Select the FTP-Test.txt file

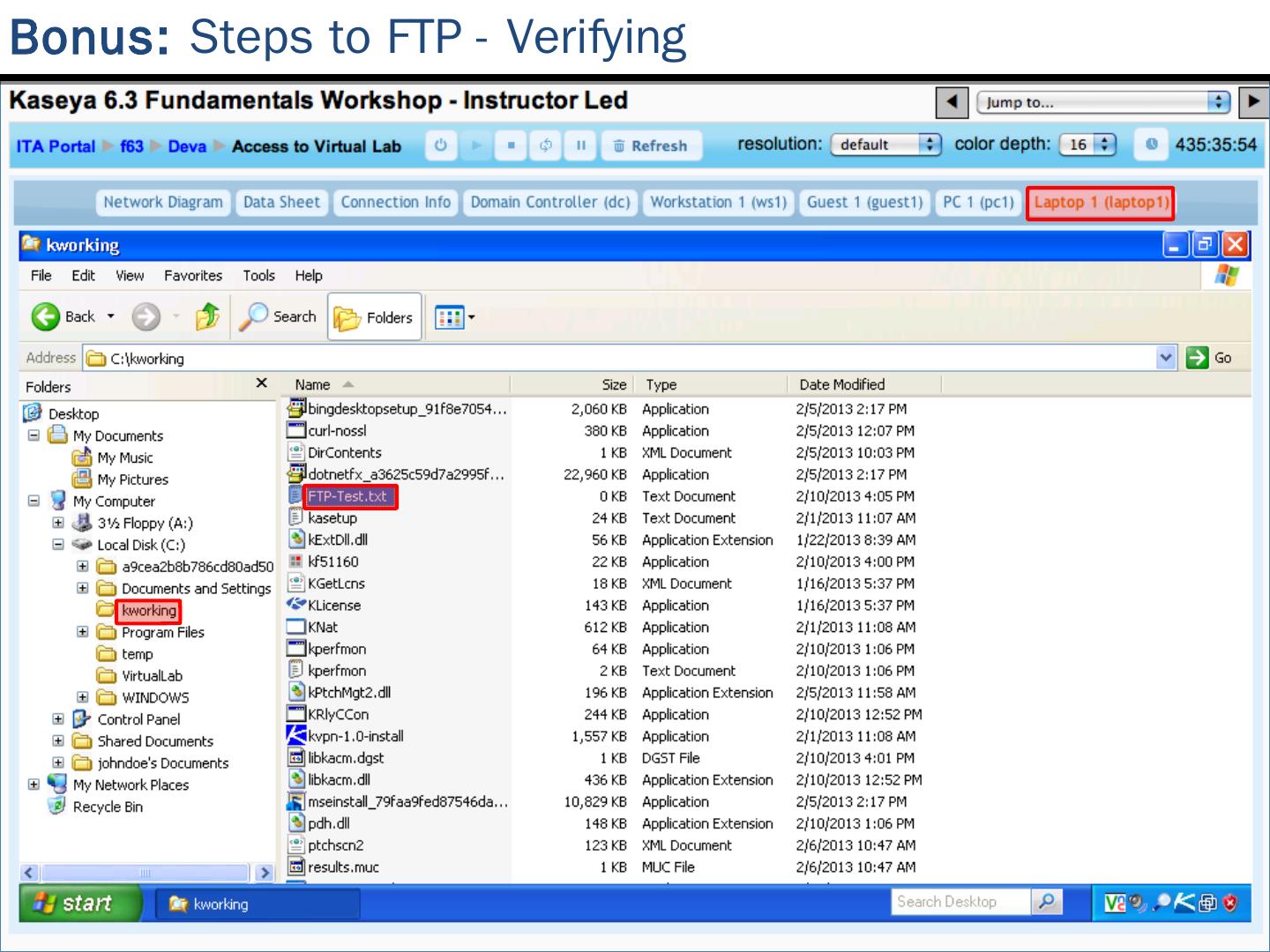pyautogui.click(x=347, y=496)
